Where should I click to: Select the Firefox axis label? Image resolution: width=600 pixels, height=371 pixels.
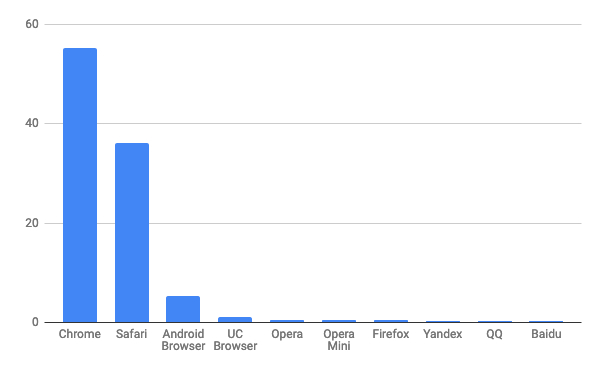391,334
